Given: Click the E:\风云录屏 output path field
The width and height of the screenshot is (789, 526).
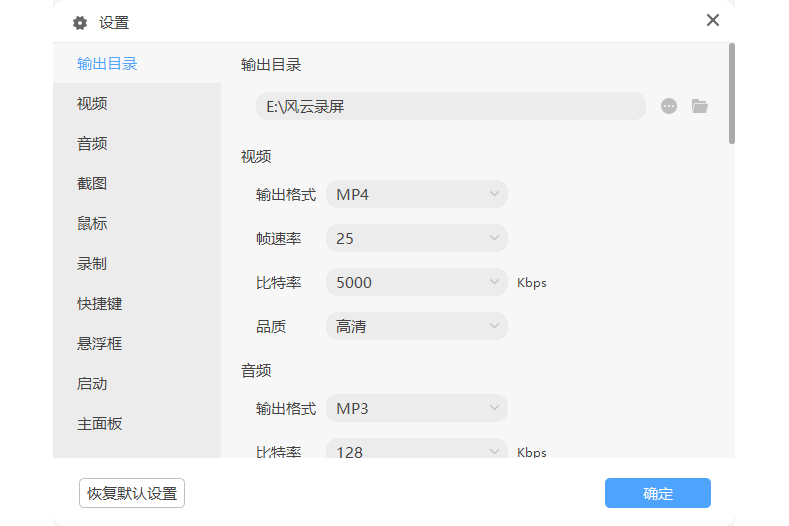Looking at the screenshot, I should [450, 106].
